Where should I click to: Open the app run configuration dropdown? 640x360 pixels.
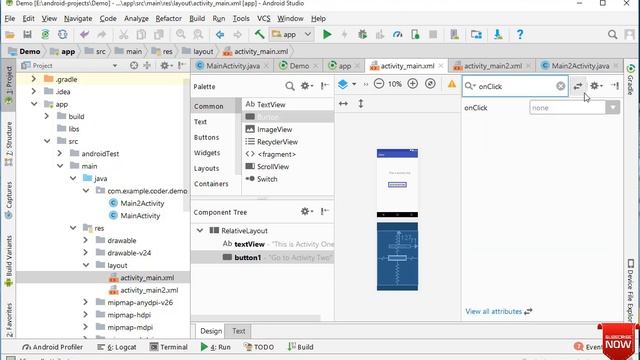[292, 35]
